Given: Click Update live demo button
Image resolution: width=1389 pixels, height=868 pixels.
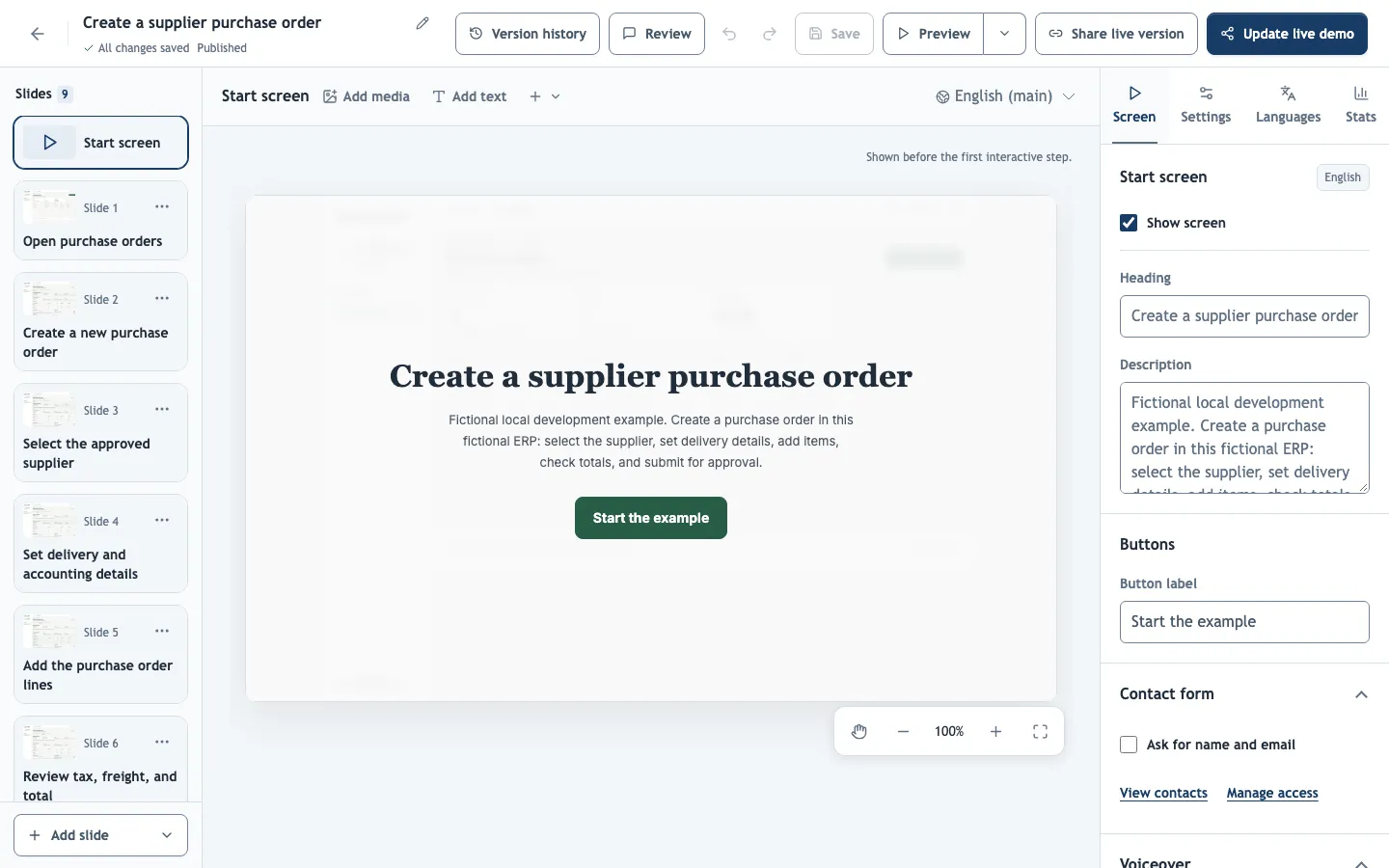Looking at the screenshot, I should [x=1287, y=34].
